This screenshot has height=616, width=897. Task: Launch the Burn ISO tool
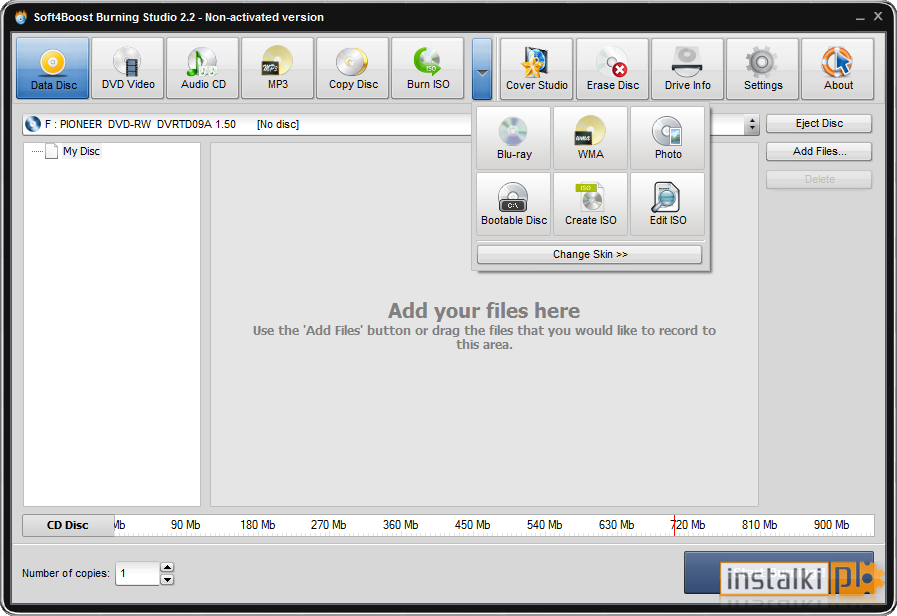pyautogui.click(x=427, y=68)
